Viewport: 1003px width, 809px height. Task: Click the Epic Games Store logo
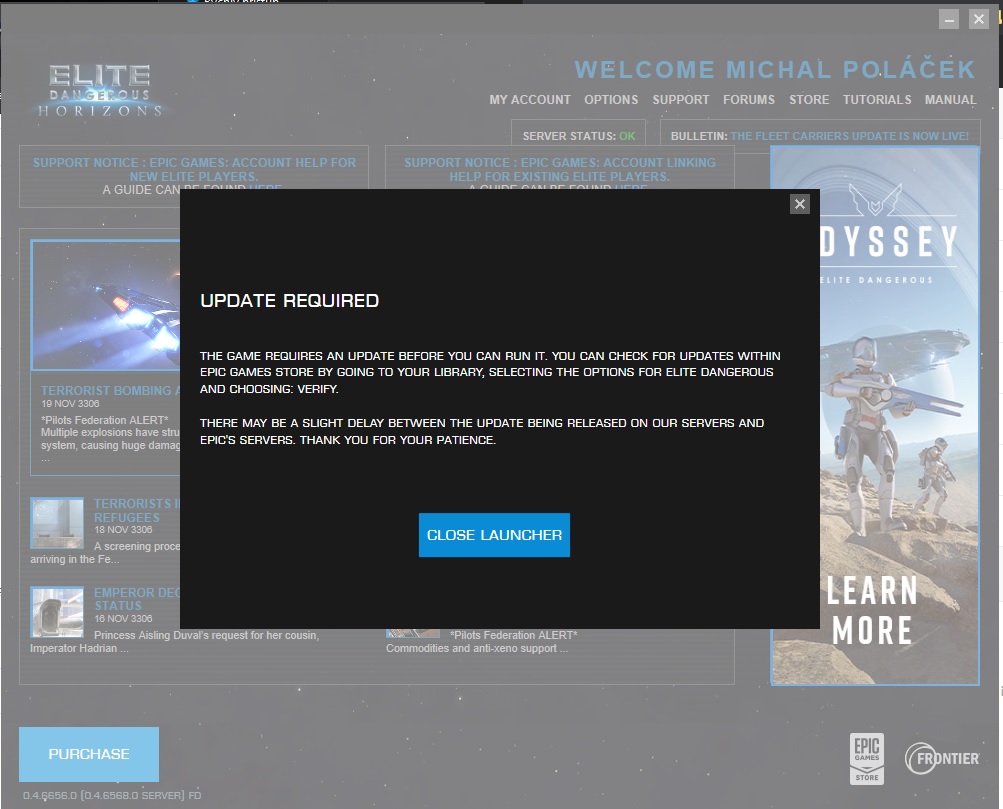[x=867, y=758]
